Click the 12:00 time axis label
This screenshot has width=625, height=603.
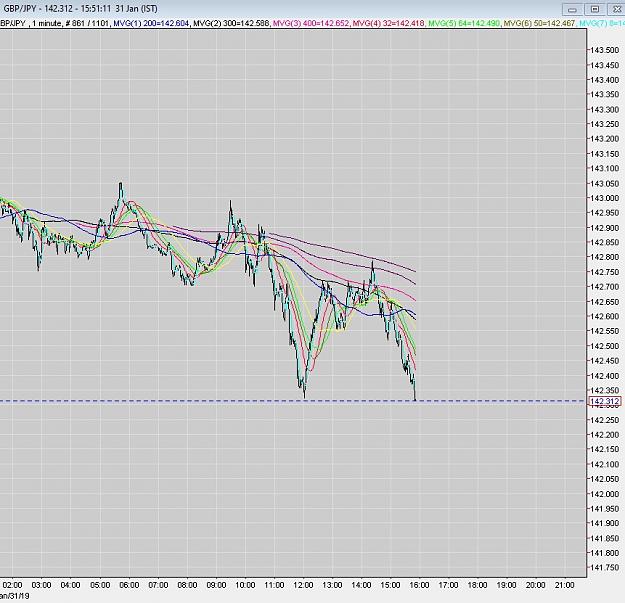point(303,585)
